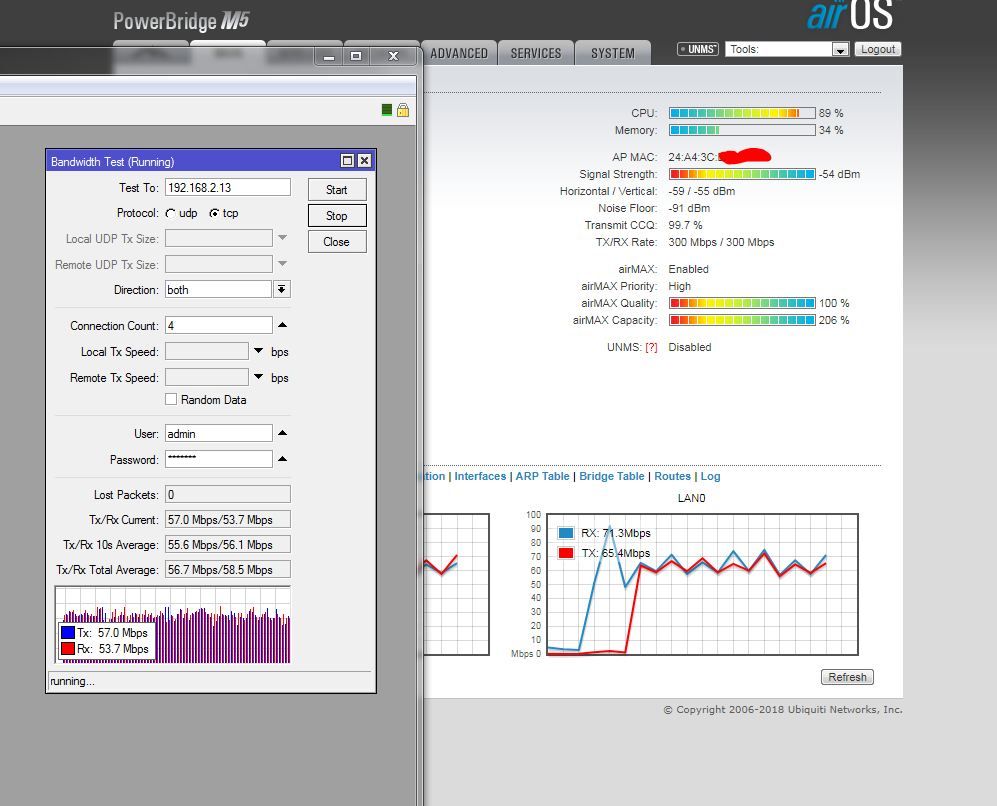The image size is (997, 806).
Task: Click the airMAX Capacity bar
Action: click(742, 320)
